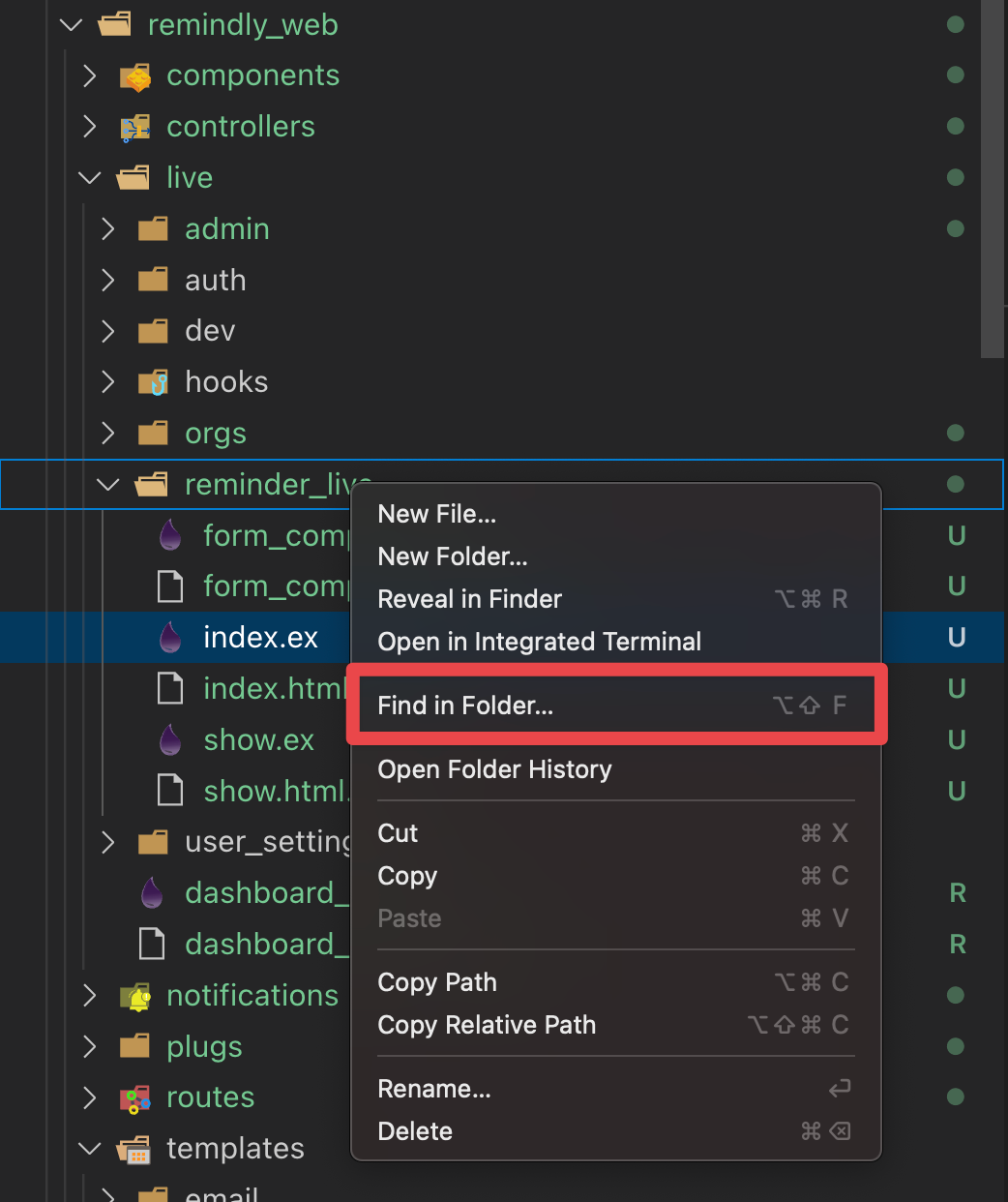The image size is (1008, 1202).
Task: Click the hooks folder icon
Action: click(x=153, y=382)
